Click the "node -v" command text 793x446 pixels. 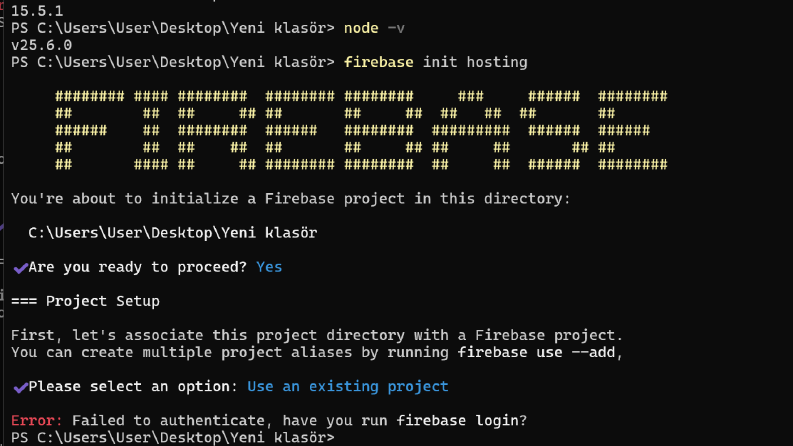point(374,28)
